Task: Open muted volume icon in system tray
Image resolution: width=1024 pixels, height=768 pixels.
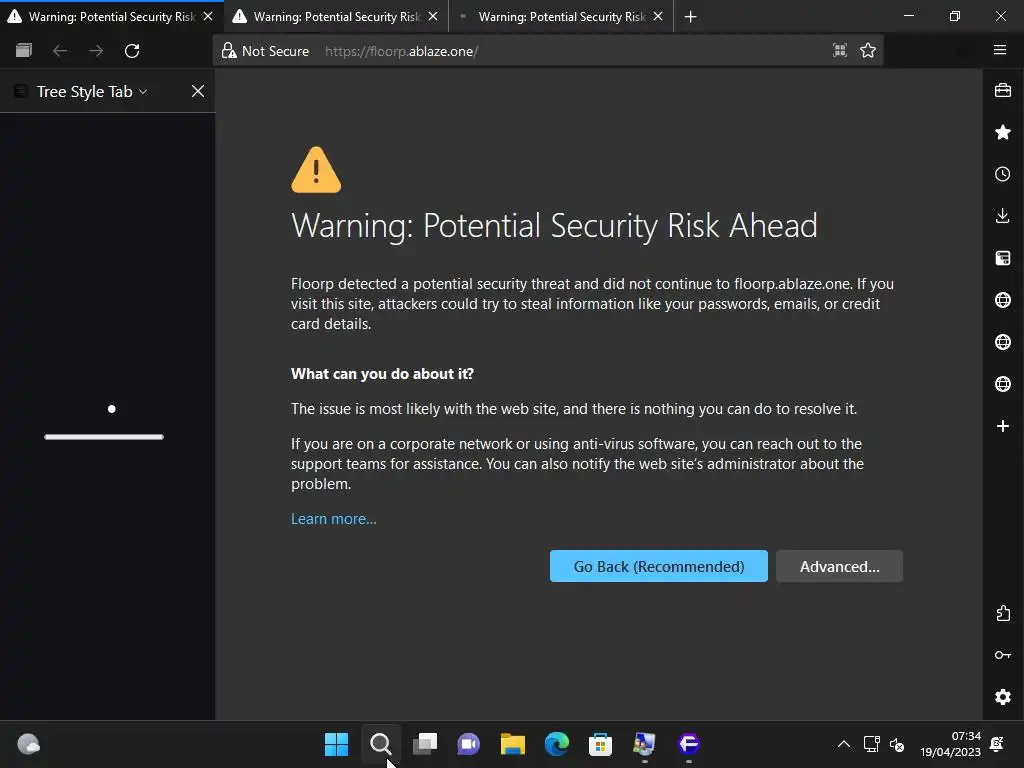Action: (897, 744)
